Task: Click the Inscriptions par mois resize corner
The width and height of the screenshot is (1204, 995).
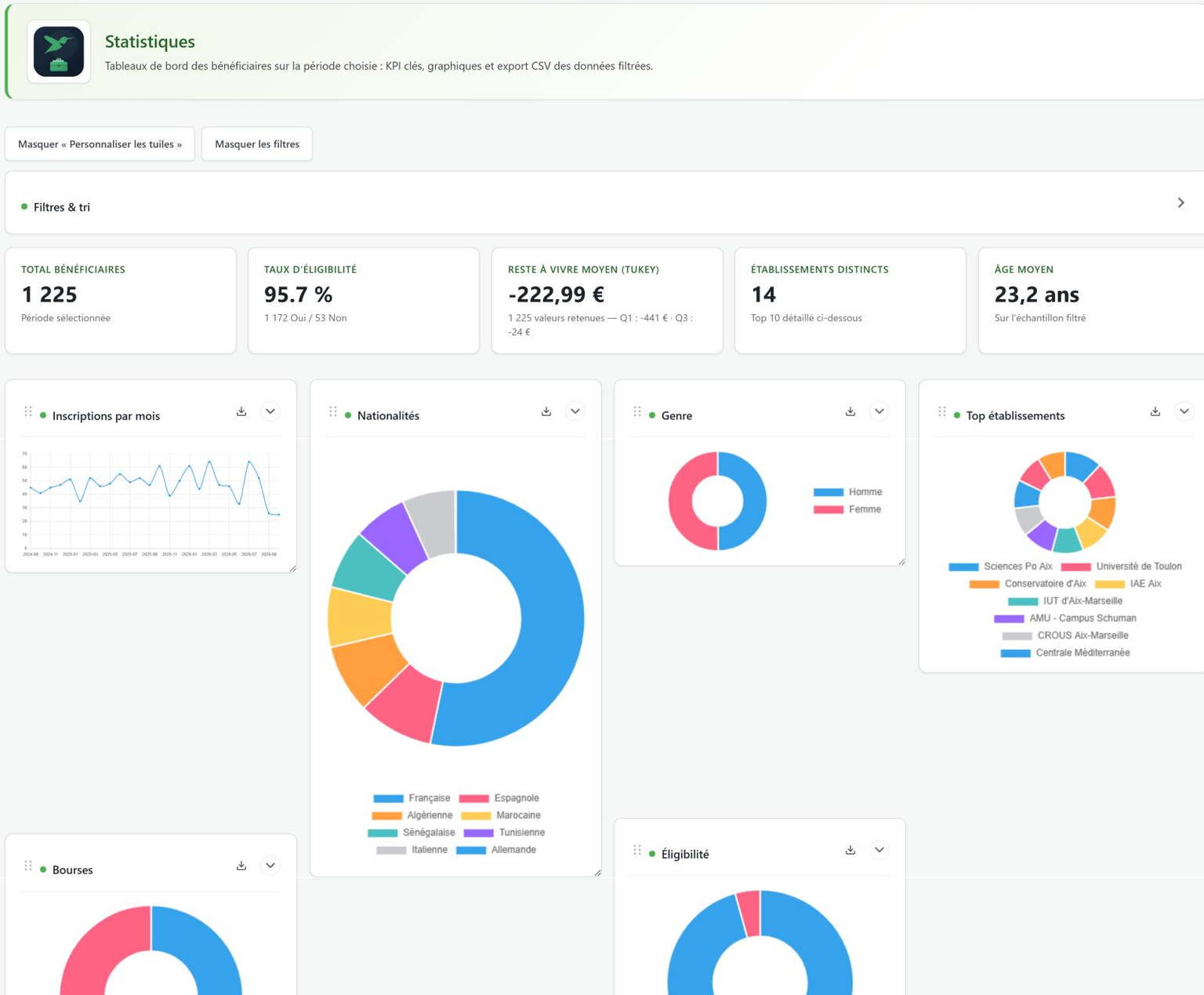Action: (x=292, y=568)
